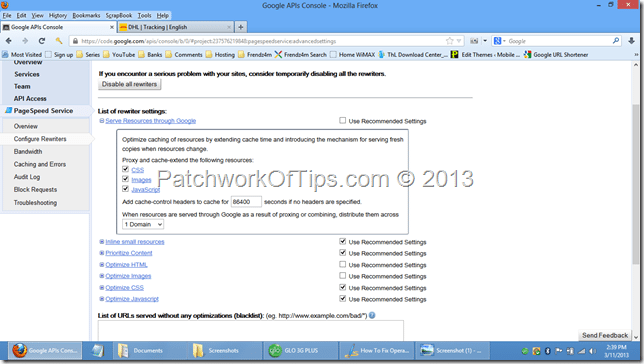Toggle Recommended Settings for Prioritize Content

point(343,252)
